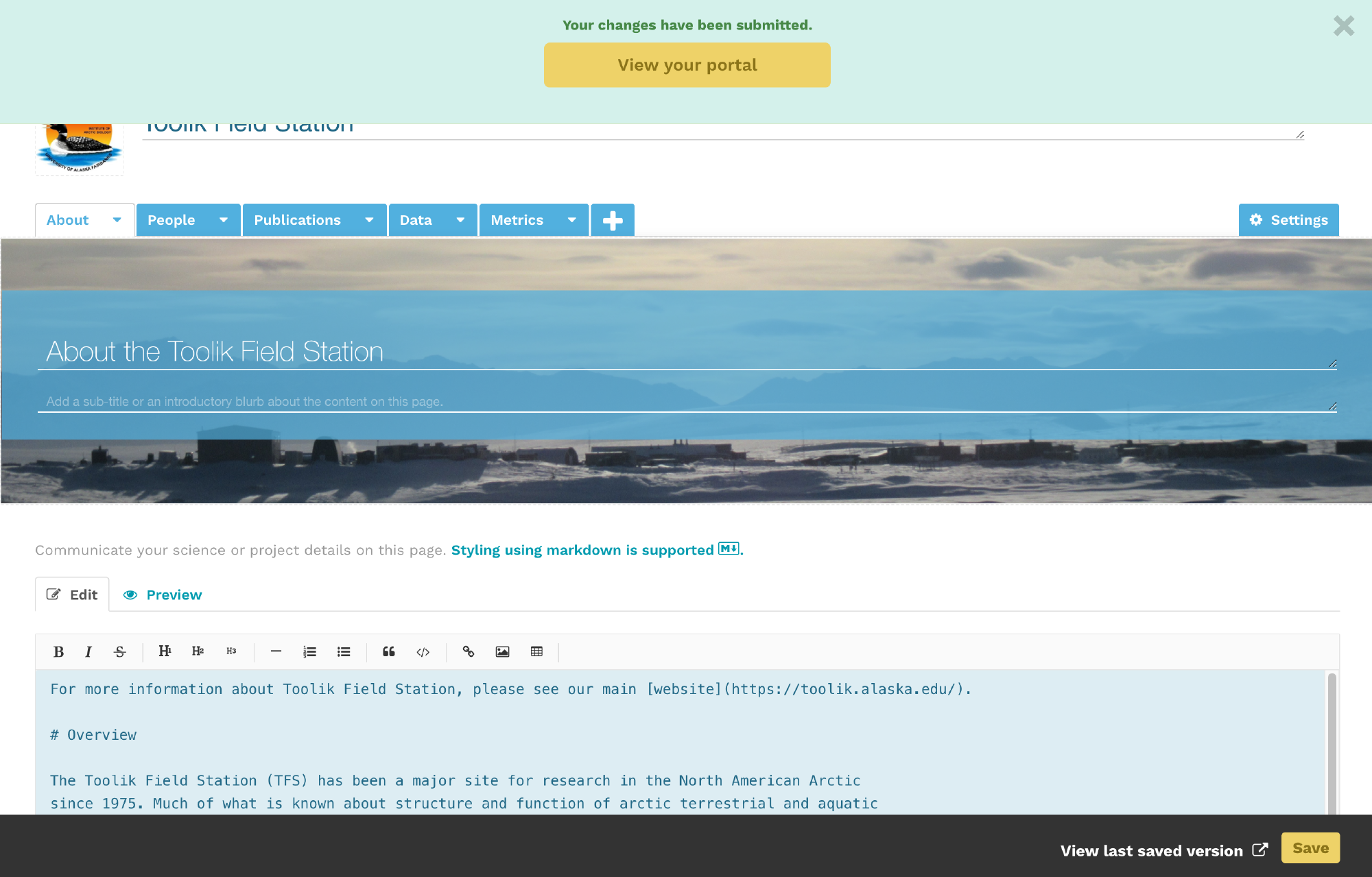
Task: Insert an ordered numbered list
Action: pyautogui.click(x=309, y=651)
